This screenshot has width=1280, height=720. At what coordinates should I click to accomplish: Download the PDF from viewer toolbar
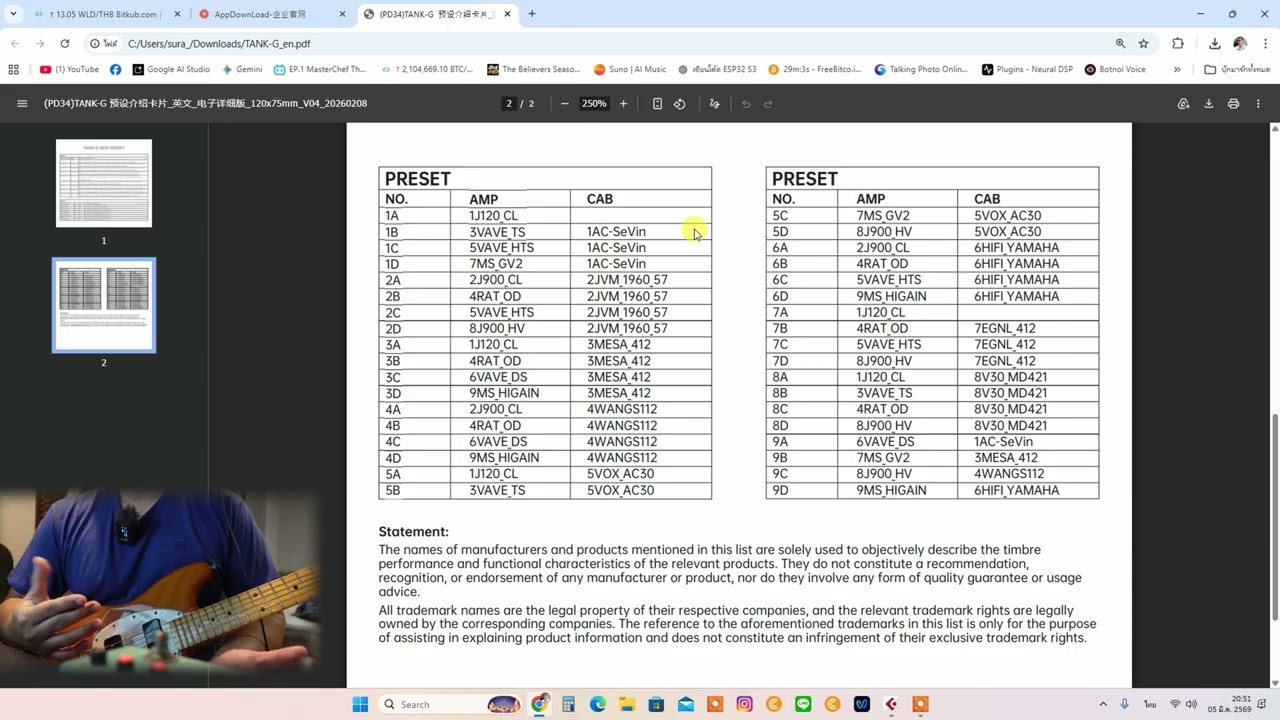[x=1208, y=104]
